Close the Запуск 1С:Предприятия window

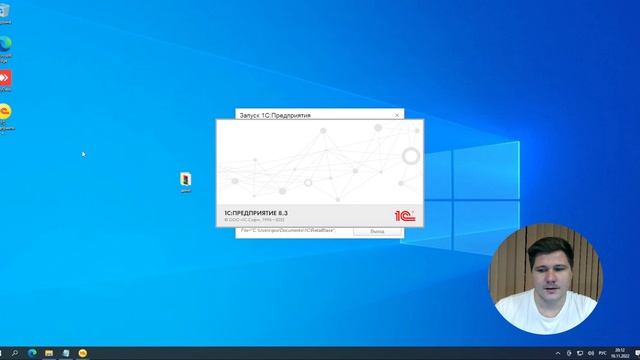point(397,115)
